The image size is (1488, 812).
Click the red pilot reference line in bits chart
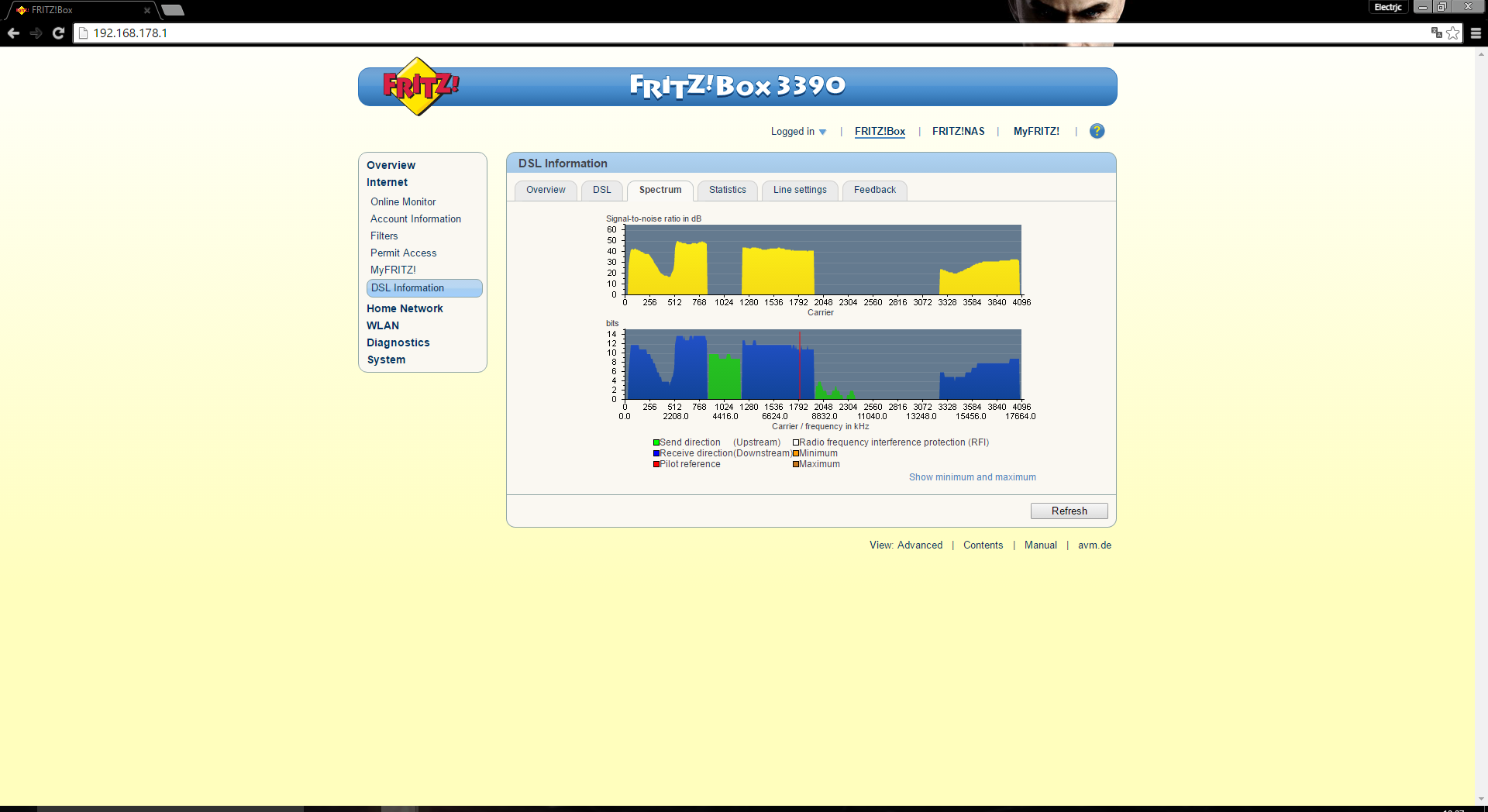pyautogui.click(x=800, y=365)
